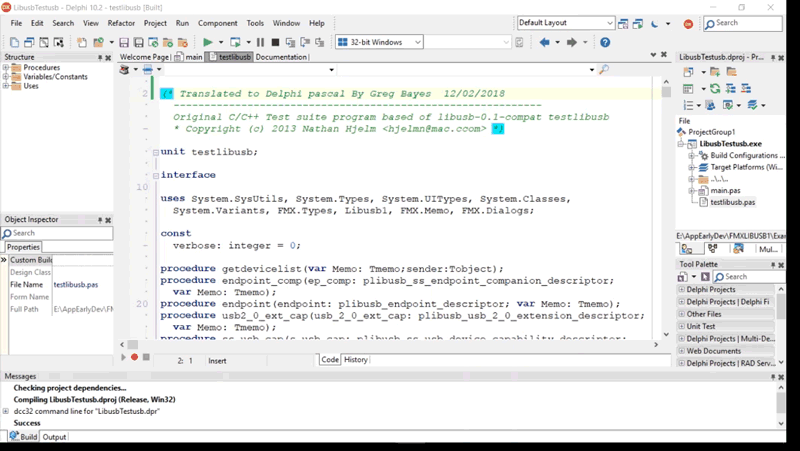Expand the Variables/Constants node
Image resolution: width=800 pixels, height=451 pixels.
[x=6, y=77]
